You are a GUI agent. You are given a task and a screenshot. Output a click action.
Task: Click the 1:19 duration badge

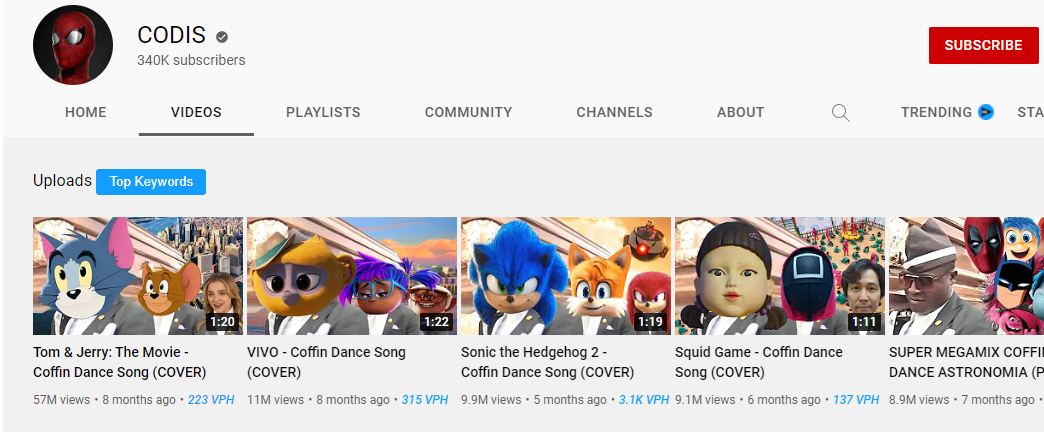pyautogui.click(x=651, y=323)
